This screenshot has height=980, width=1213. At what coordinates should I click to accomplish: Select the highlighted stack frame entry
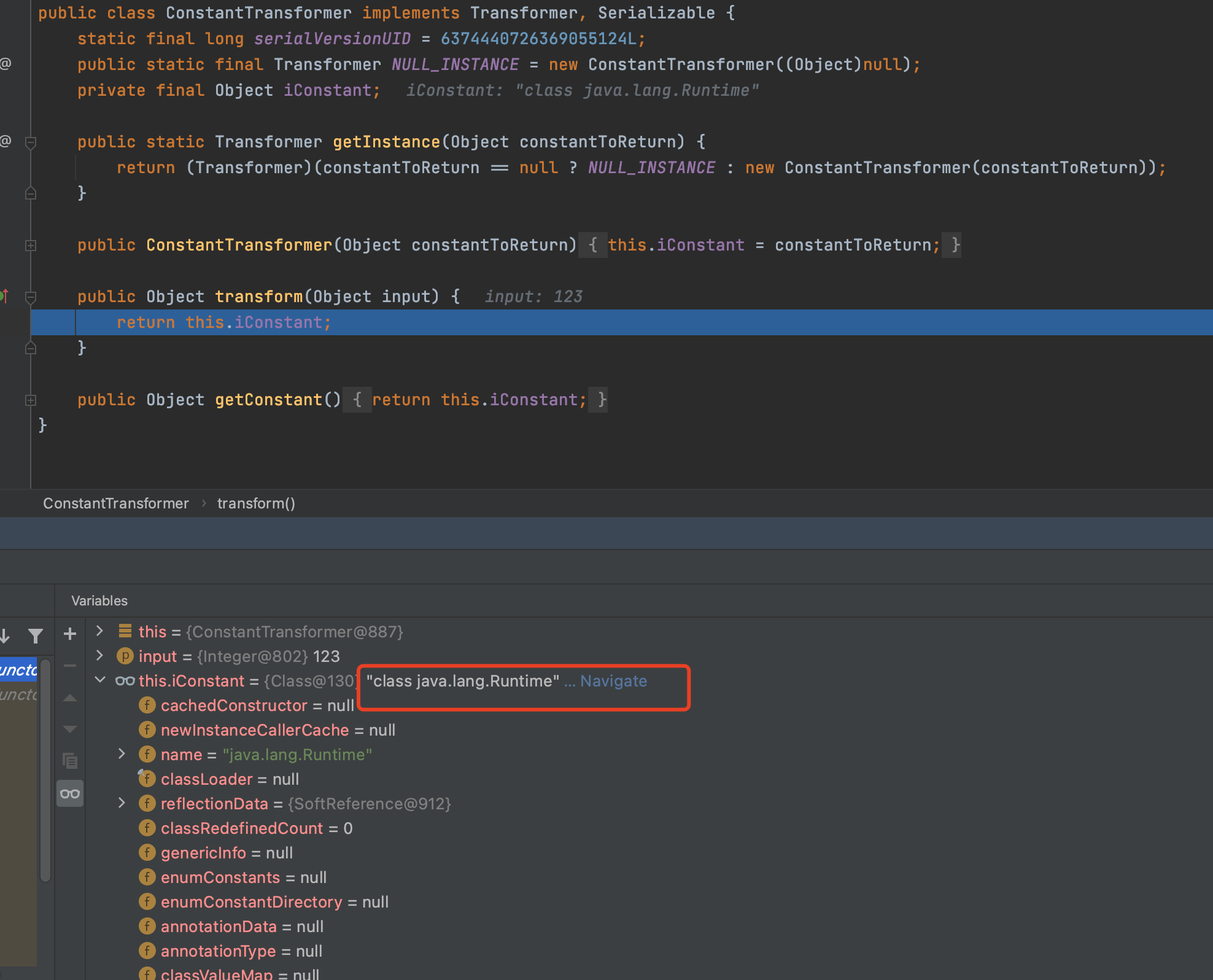pos(18,669)
